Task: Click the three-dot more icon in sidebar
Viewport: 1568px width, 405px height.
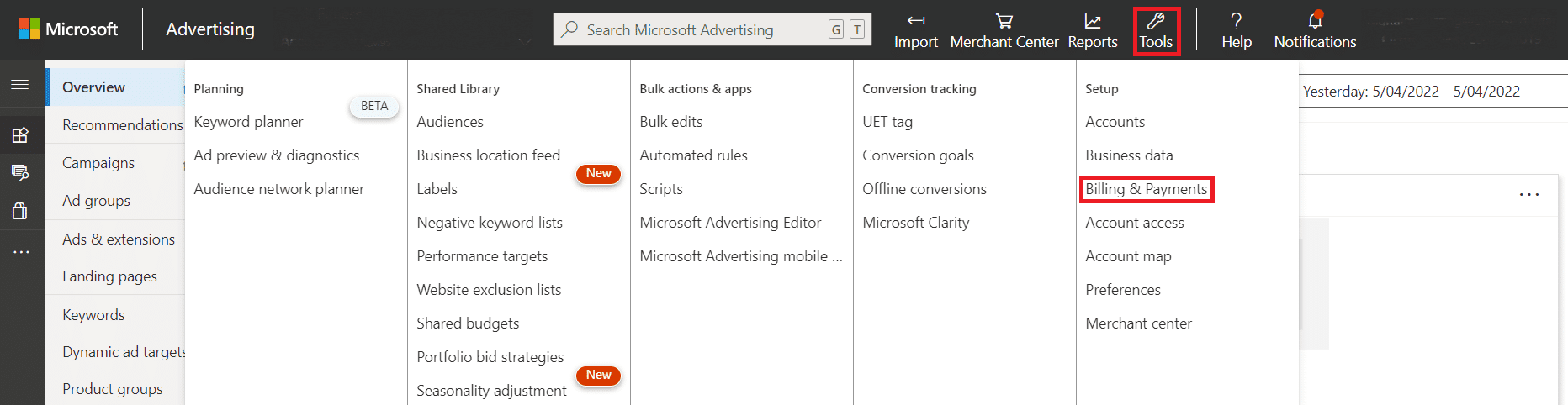Action: tap(21, 252)
